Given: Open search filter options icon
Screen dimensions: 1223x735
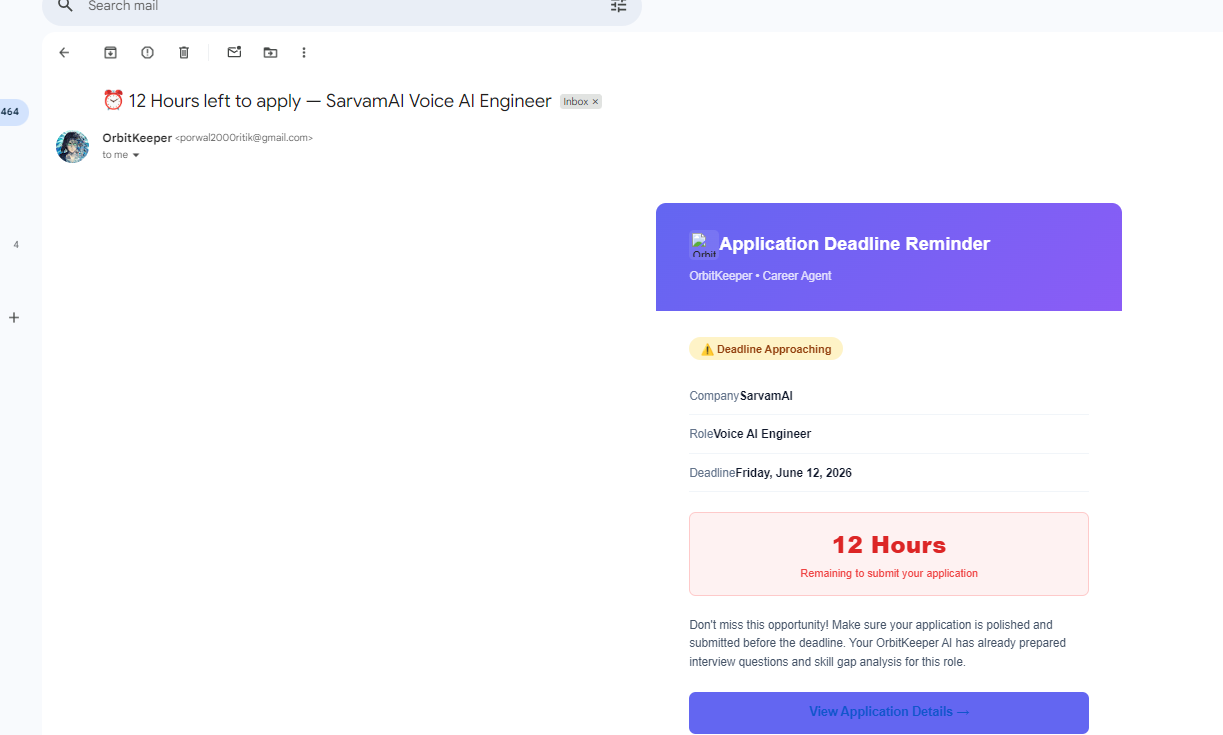Looking at the screenshot, I should click(619, 6).
